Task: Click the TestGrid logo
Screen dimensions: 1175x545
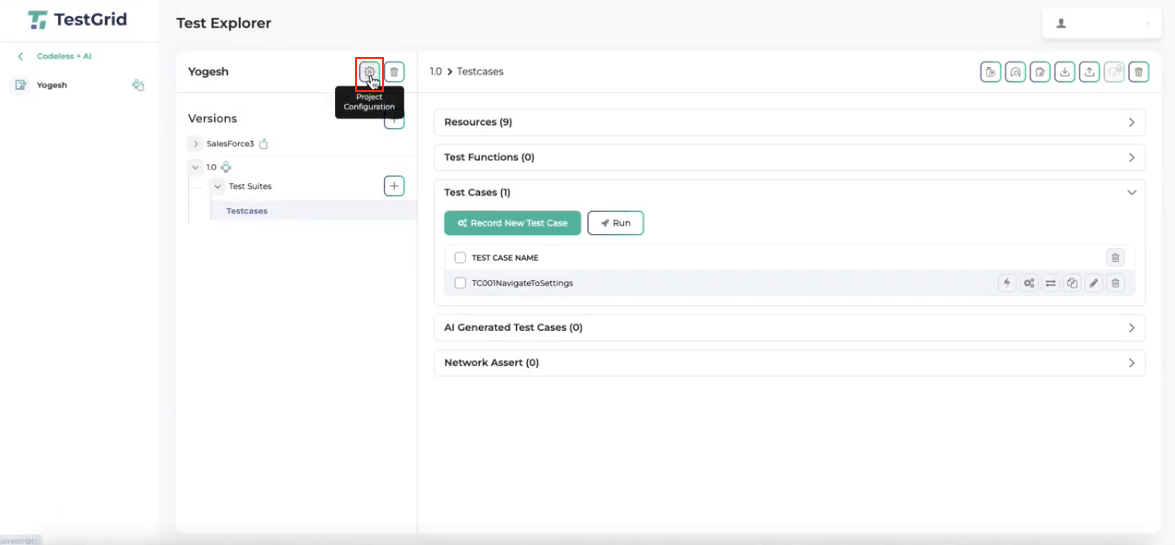Action: point(77,19)
